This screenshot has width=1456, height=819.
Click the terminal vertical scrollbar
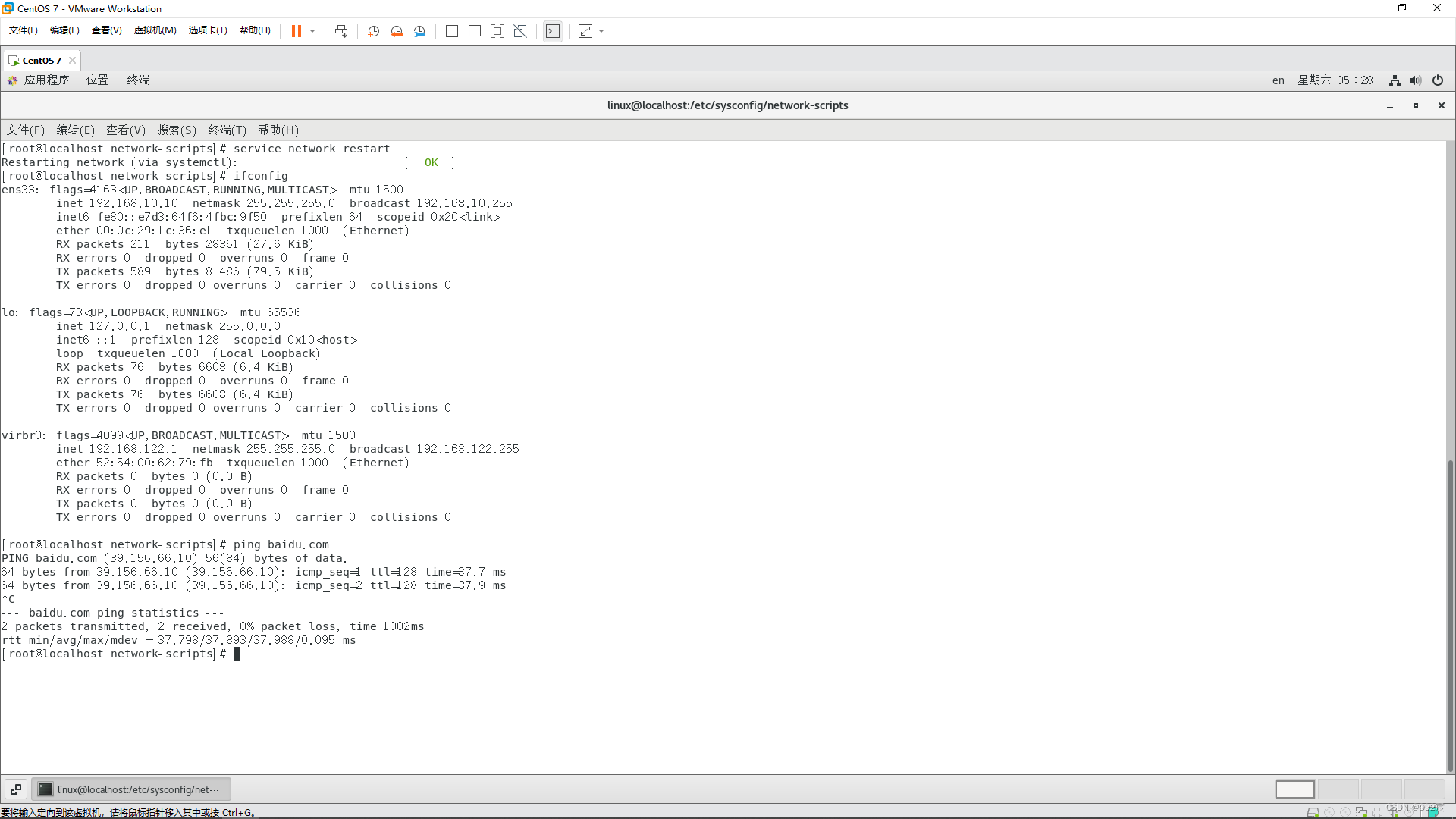tap(1451, 614)
